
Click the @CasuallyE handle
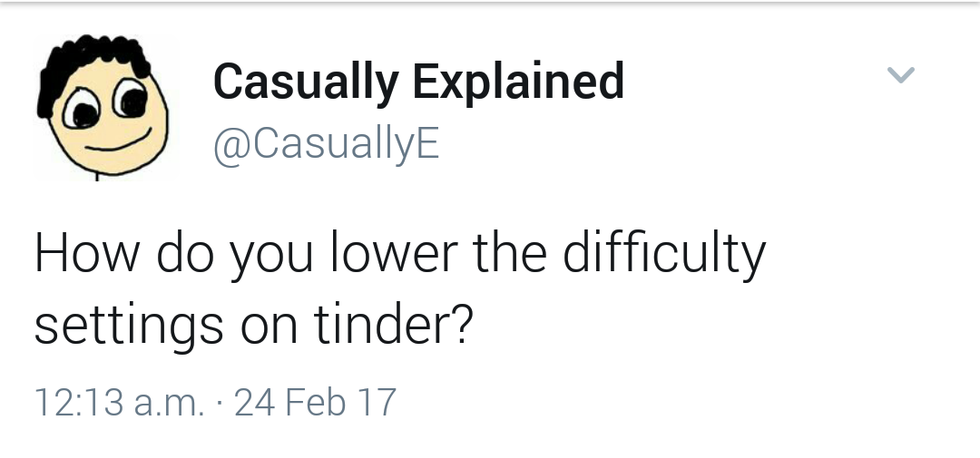tap(325, 143)
